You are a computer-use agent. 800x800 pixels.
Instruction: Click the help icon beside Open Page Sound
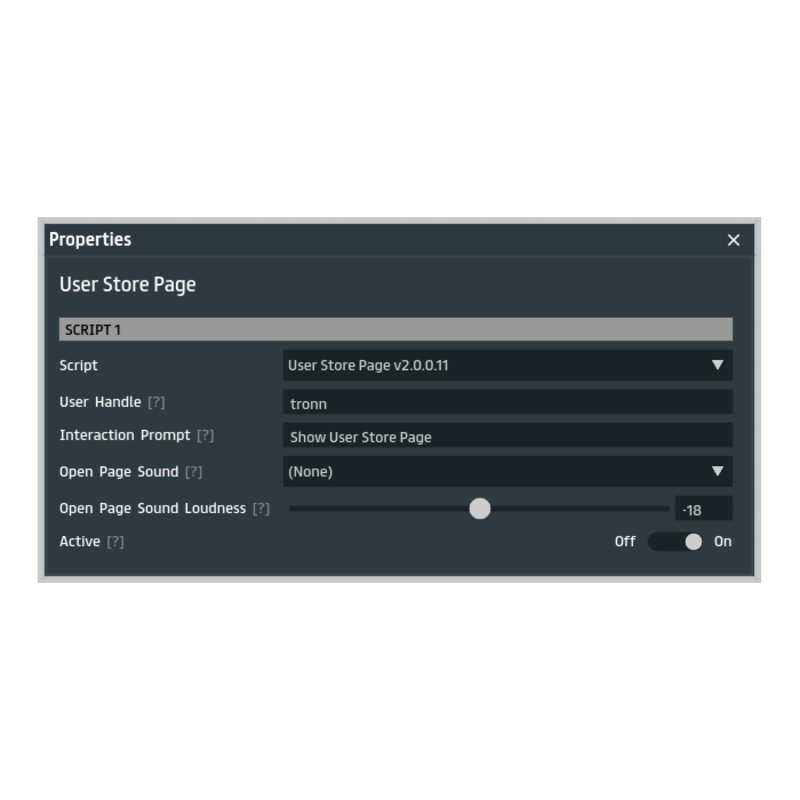194,472
